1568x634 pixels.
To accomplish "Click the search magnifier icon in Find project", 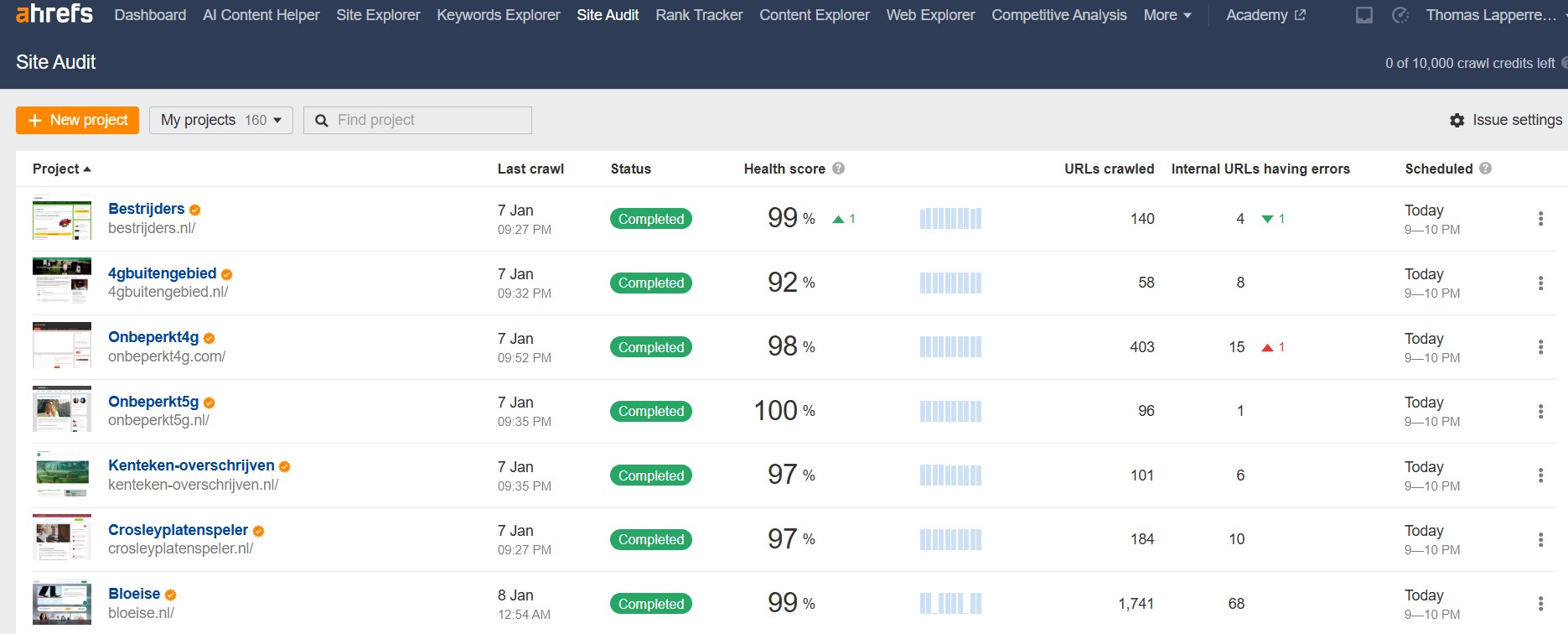I will coord(321,121).
